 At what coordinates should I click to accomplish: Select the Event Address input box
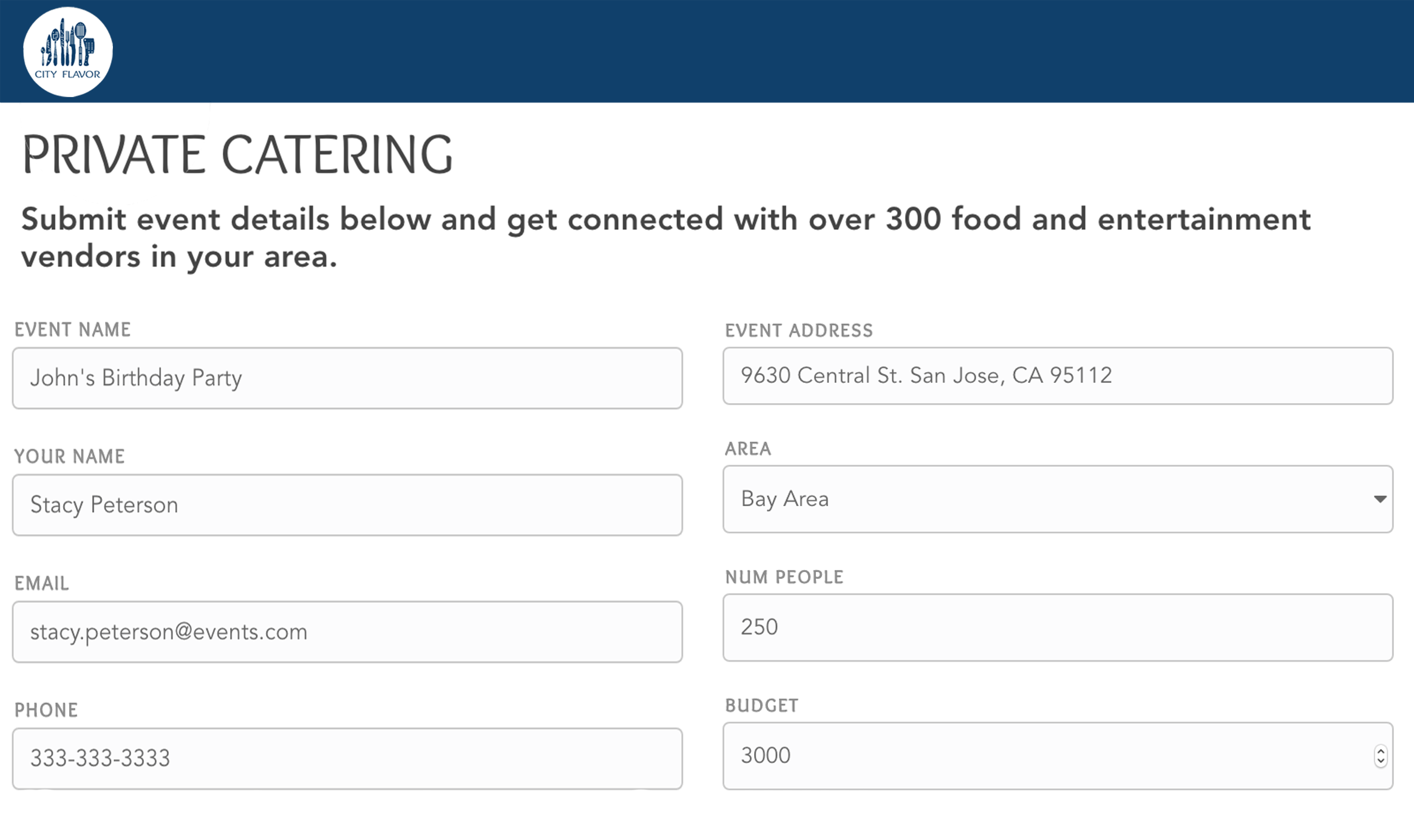pyautogui.click(x=1058, y=376)
